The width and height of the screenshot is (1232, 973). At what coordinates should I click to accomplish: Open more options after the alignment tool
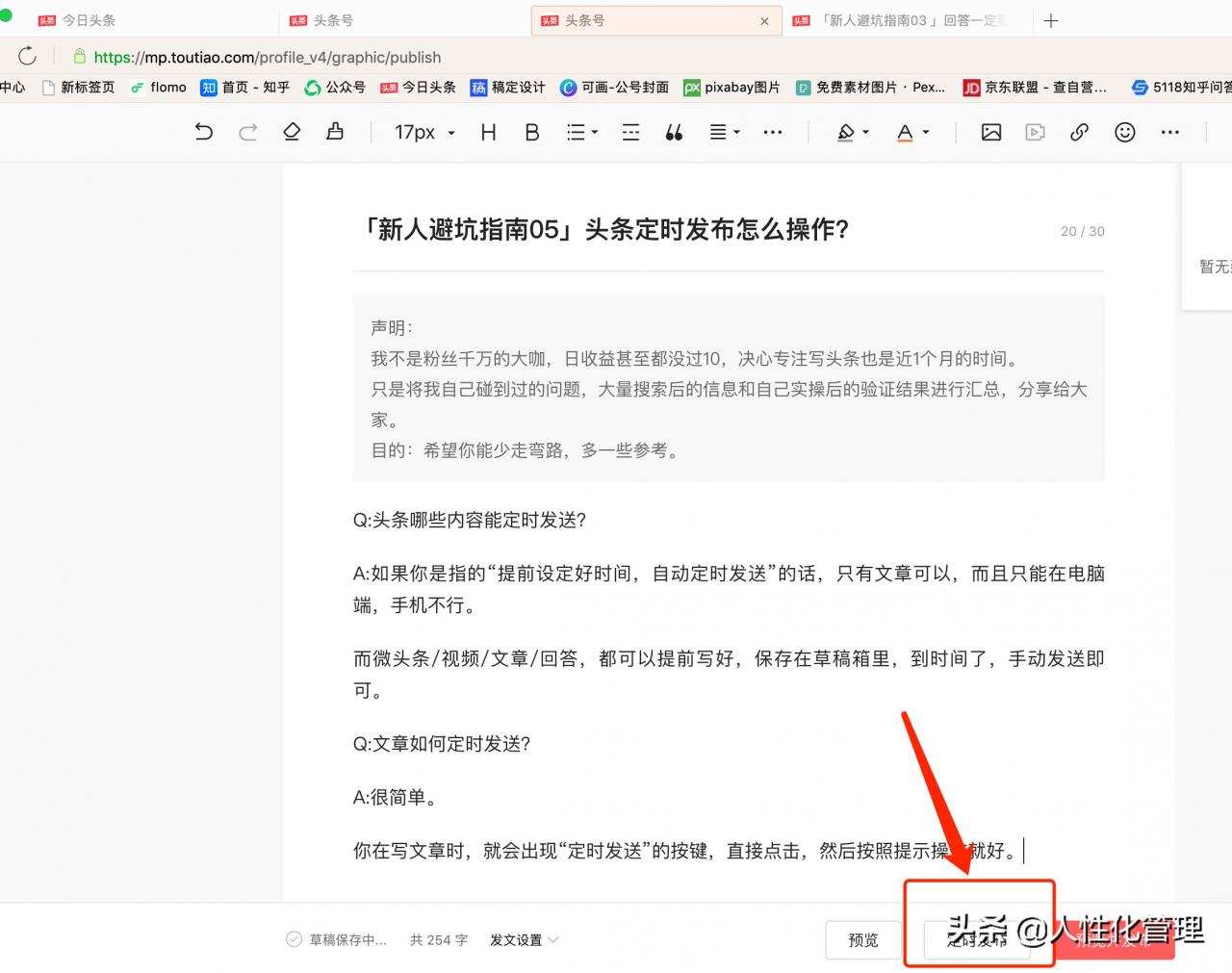[x=773, y=132]
